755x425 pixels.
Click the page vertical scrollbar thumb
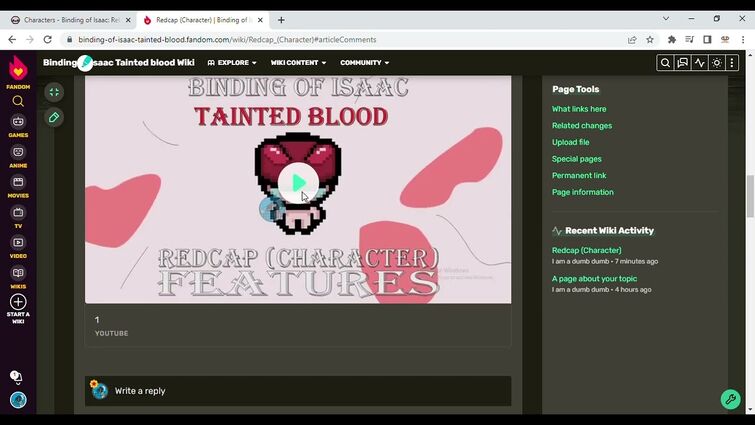point(750,196)
